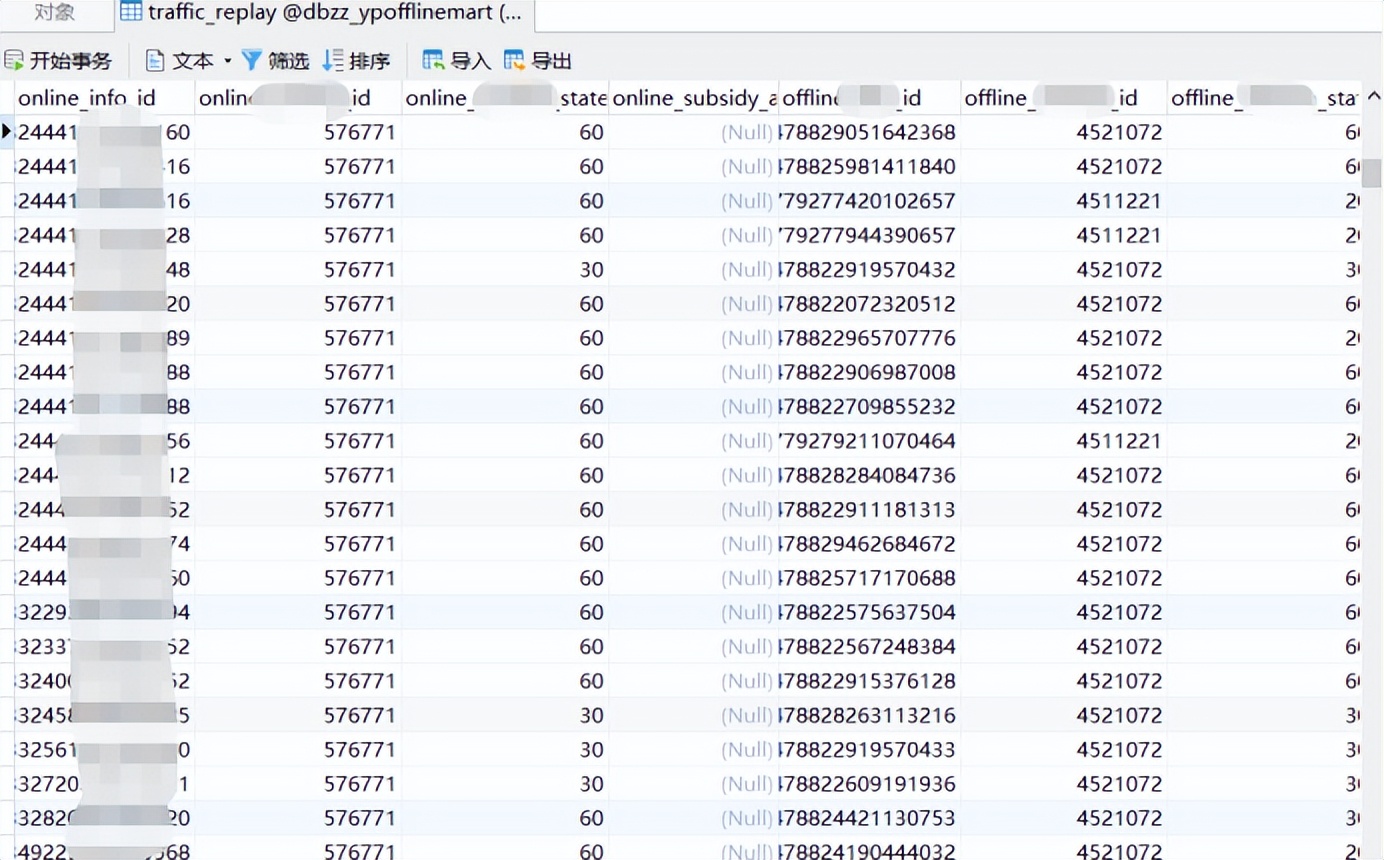Image resolution: width=1384 pixels, height=860 pixels.
Task: Click the online_subsidy_a column header
Action: [694, 98]
